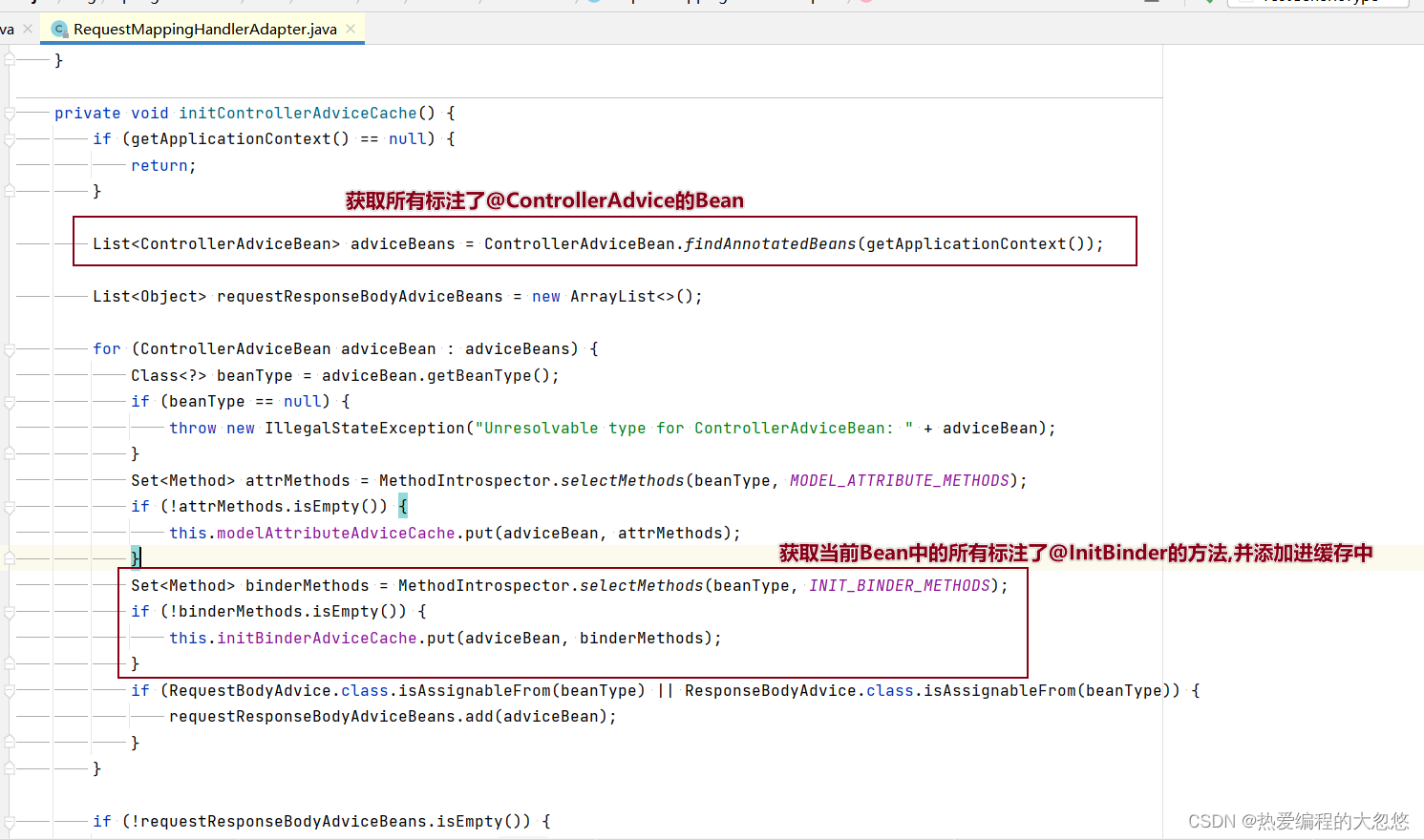Click MethodIntrospector in the attrMethods line

pyautogui.click(x=465, y=480)
